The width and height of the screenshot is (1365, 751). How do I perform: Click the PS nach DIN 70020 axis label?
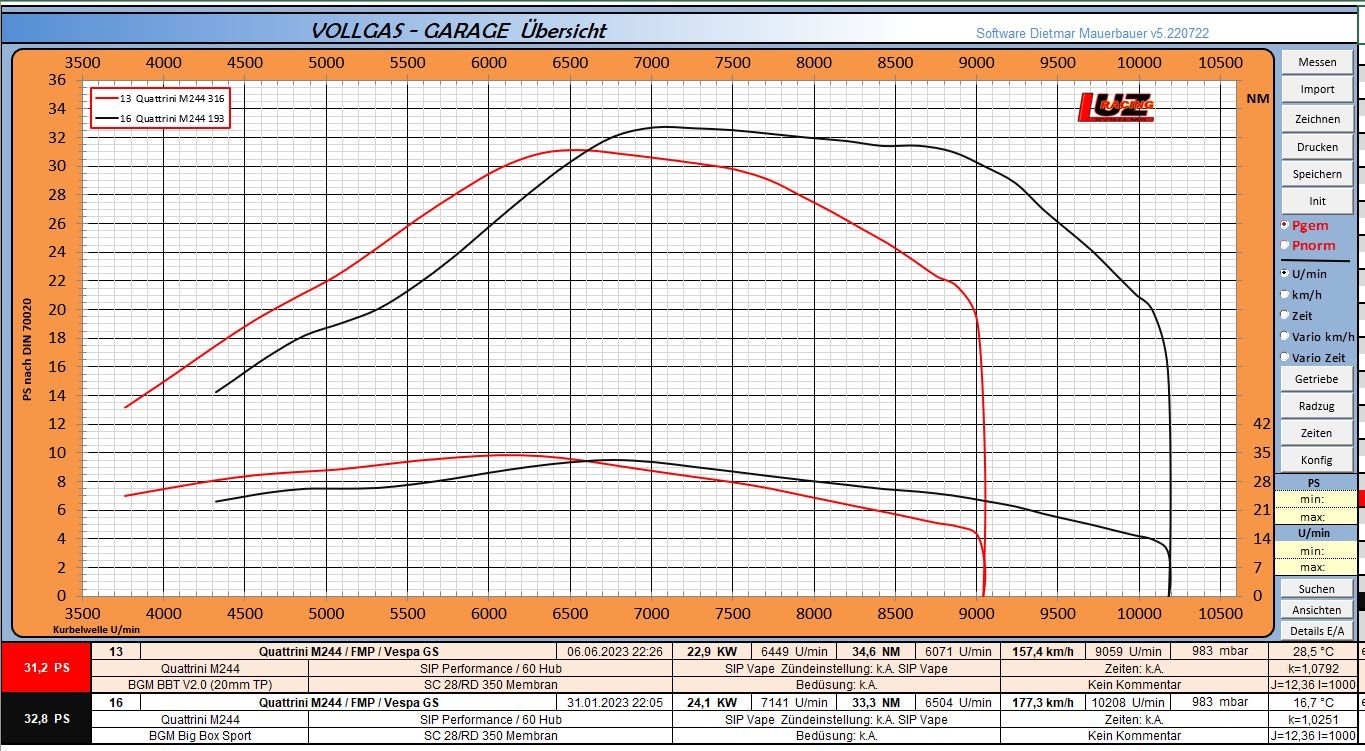click(28, 350)
